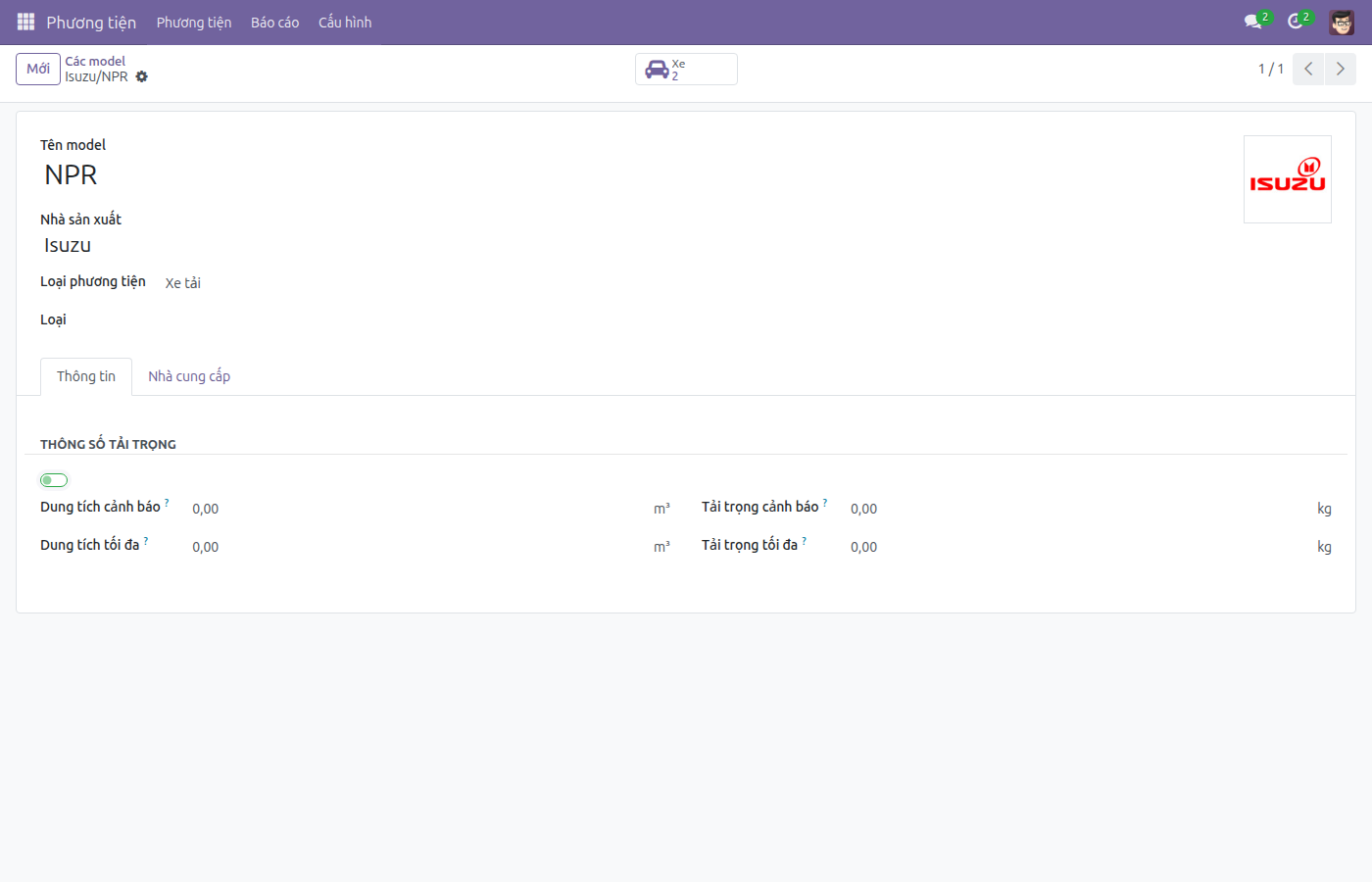This screenshot has width=1372, height=882.
Task: Open the apps grid home menu
Action: tap(25, 22)
